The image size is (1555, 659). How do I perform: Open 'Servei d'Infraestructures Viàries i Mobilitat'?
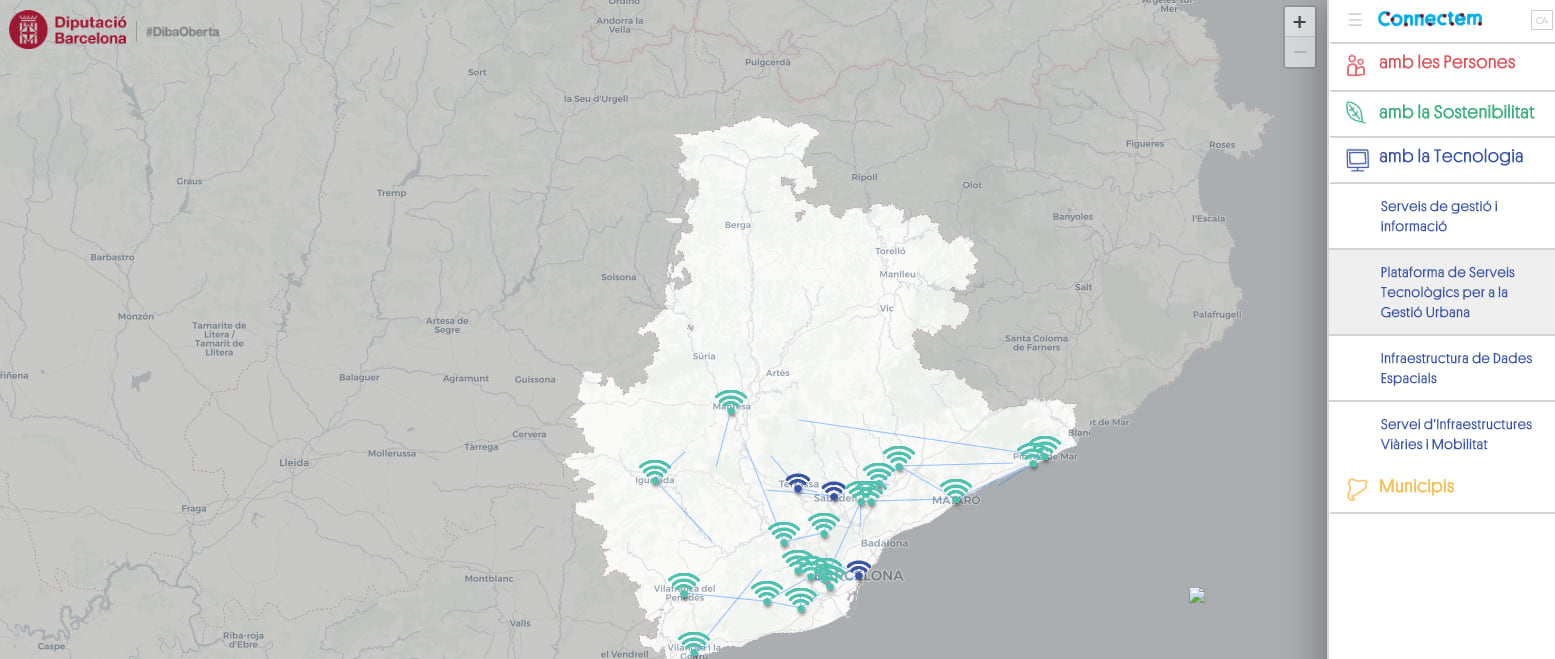click(x=1455, y=434)
